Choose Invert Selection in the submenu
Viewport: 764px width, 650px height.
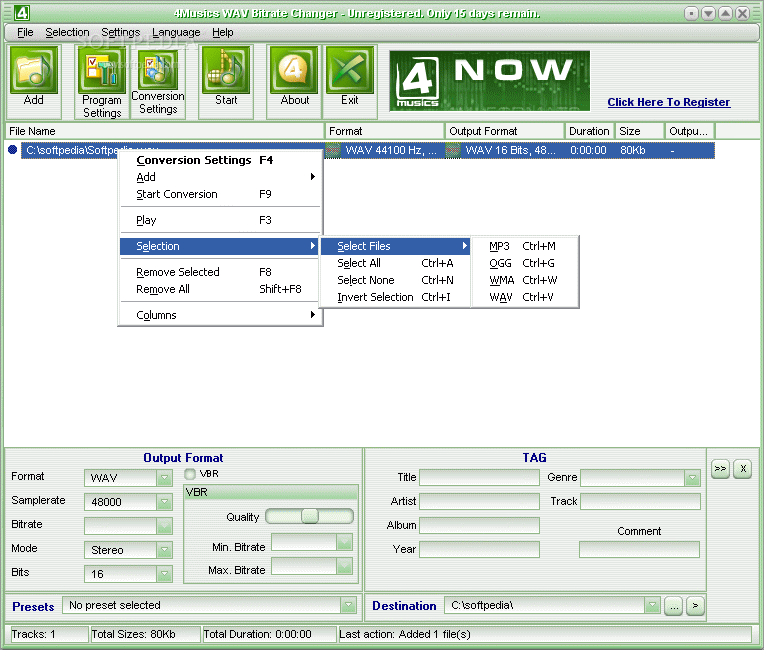tap(395, 297)
